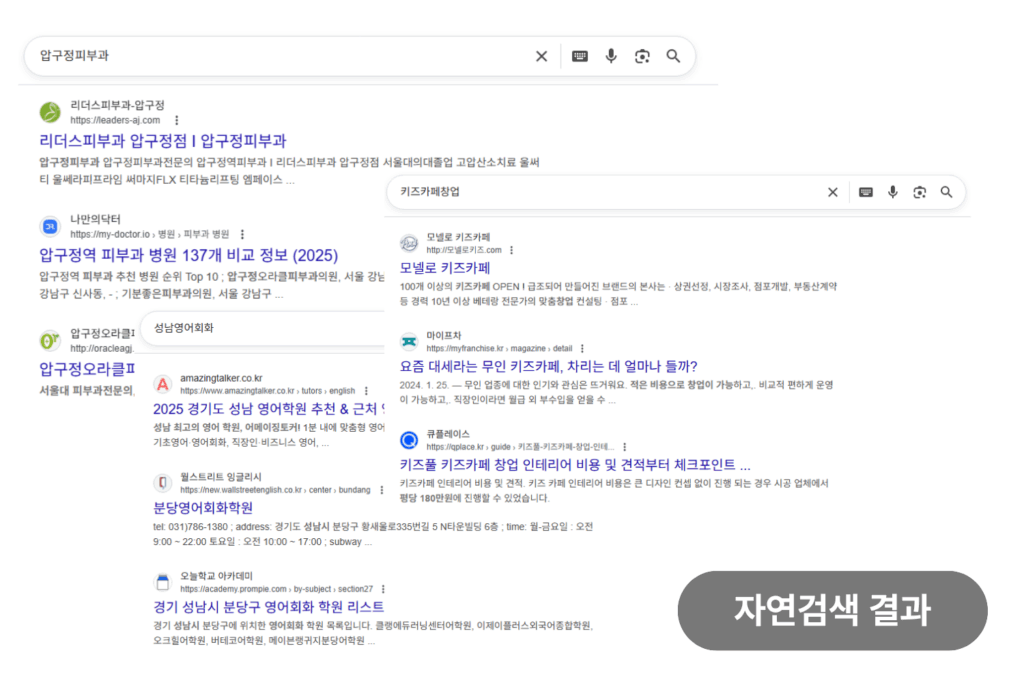The width and height of the screenshot is (1024, 683).
Task: Click magnifier search icon in 압구정피부과 bar
Action: click(674, 56)
